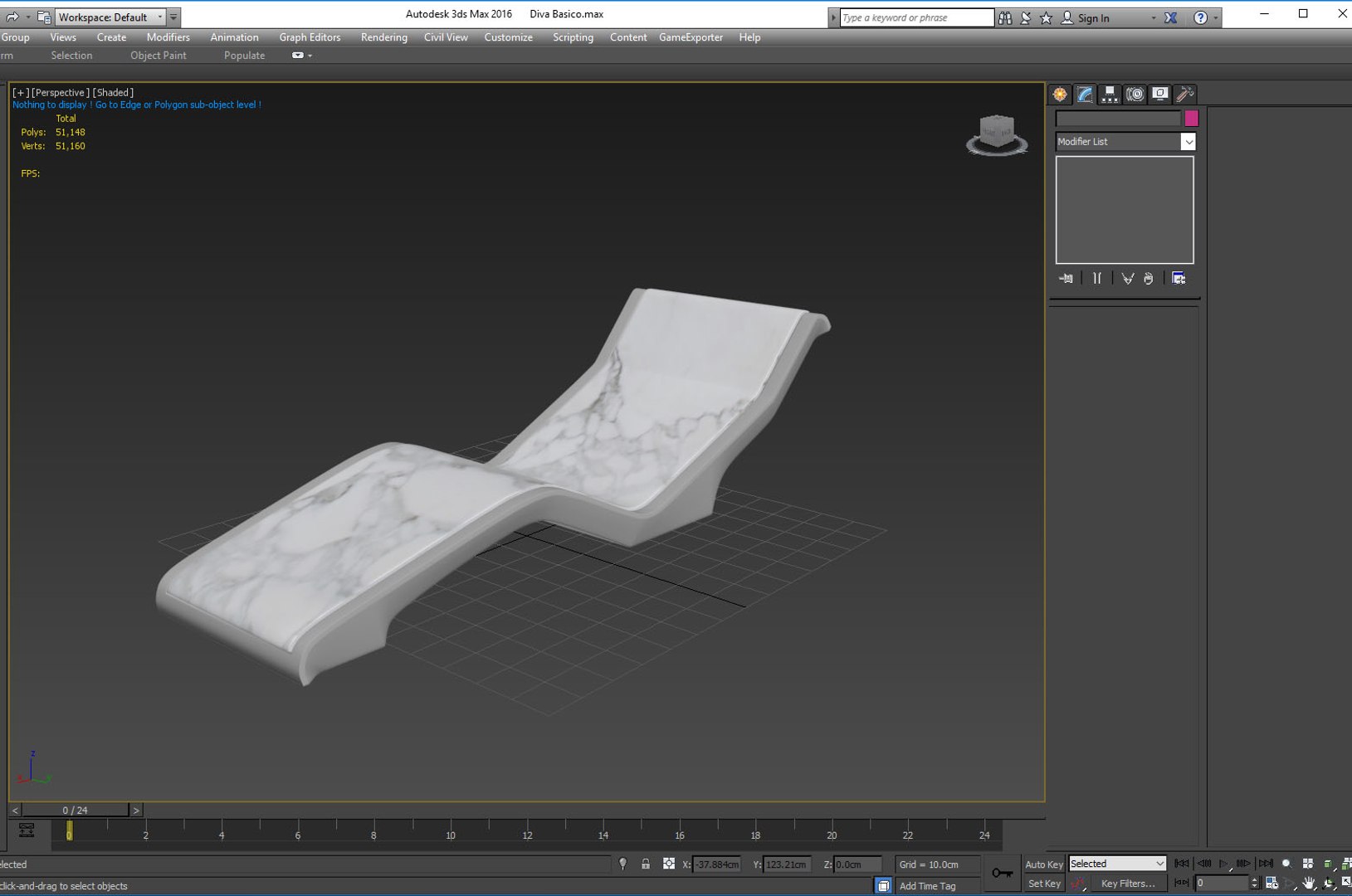The width and height of the screenshot is (1352, 896).
Task: Click Configure Modifier Sets icon
Action: click(1179, 279)
